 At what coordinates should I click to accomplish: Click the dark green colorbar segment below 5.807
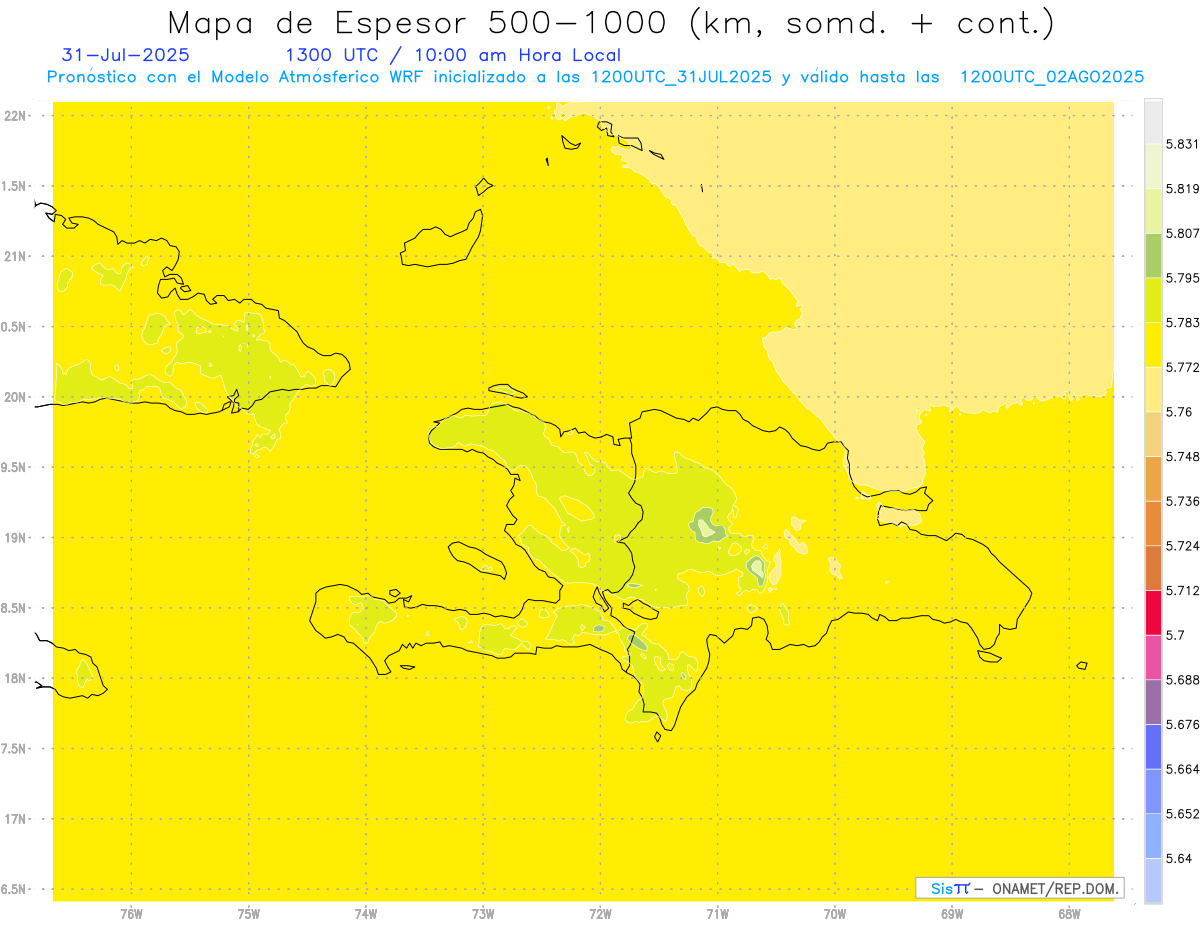tap(1153, 255)
